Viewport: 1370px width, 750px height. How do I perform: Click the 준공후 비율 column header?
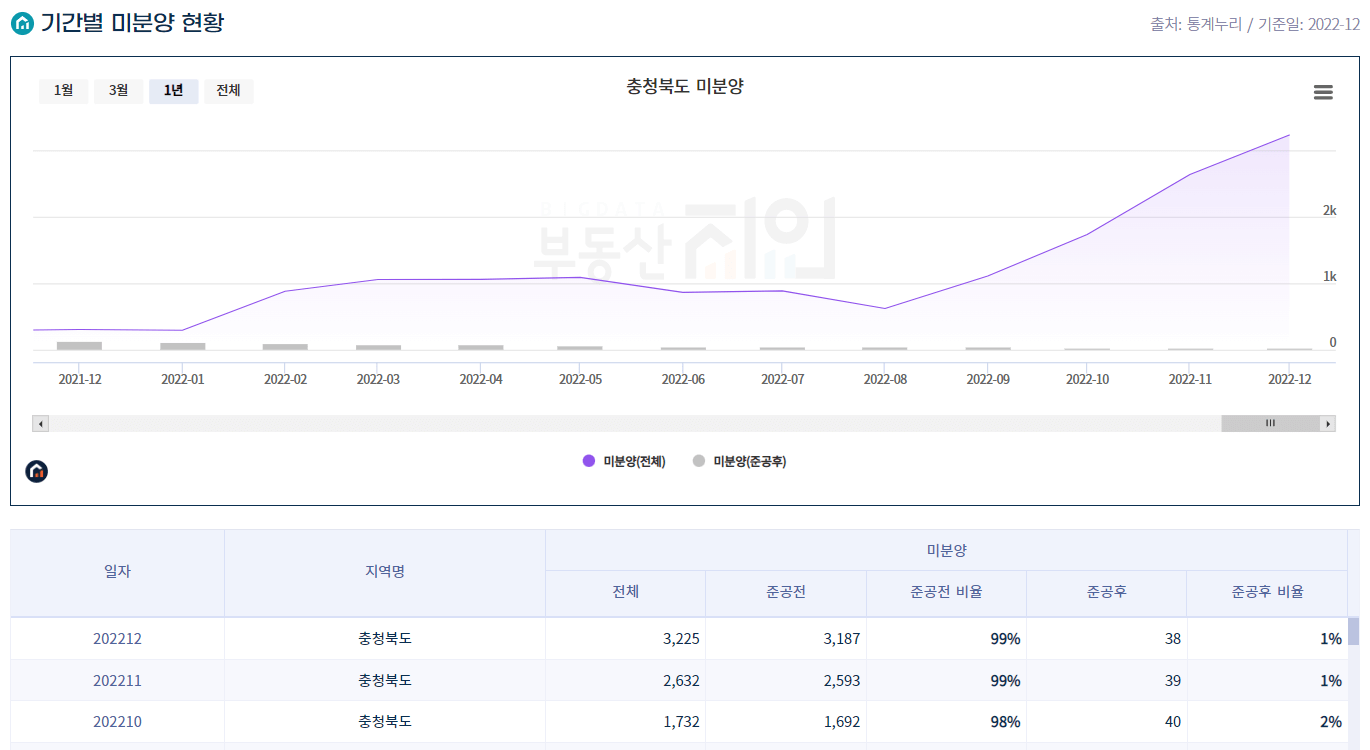[1267, 592]
